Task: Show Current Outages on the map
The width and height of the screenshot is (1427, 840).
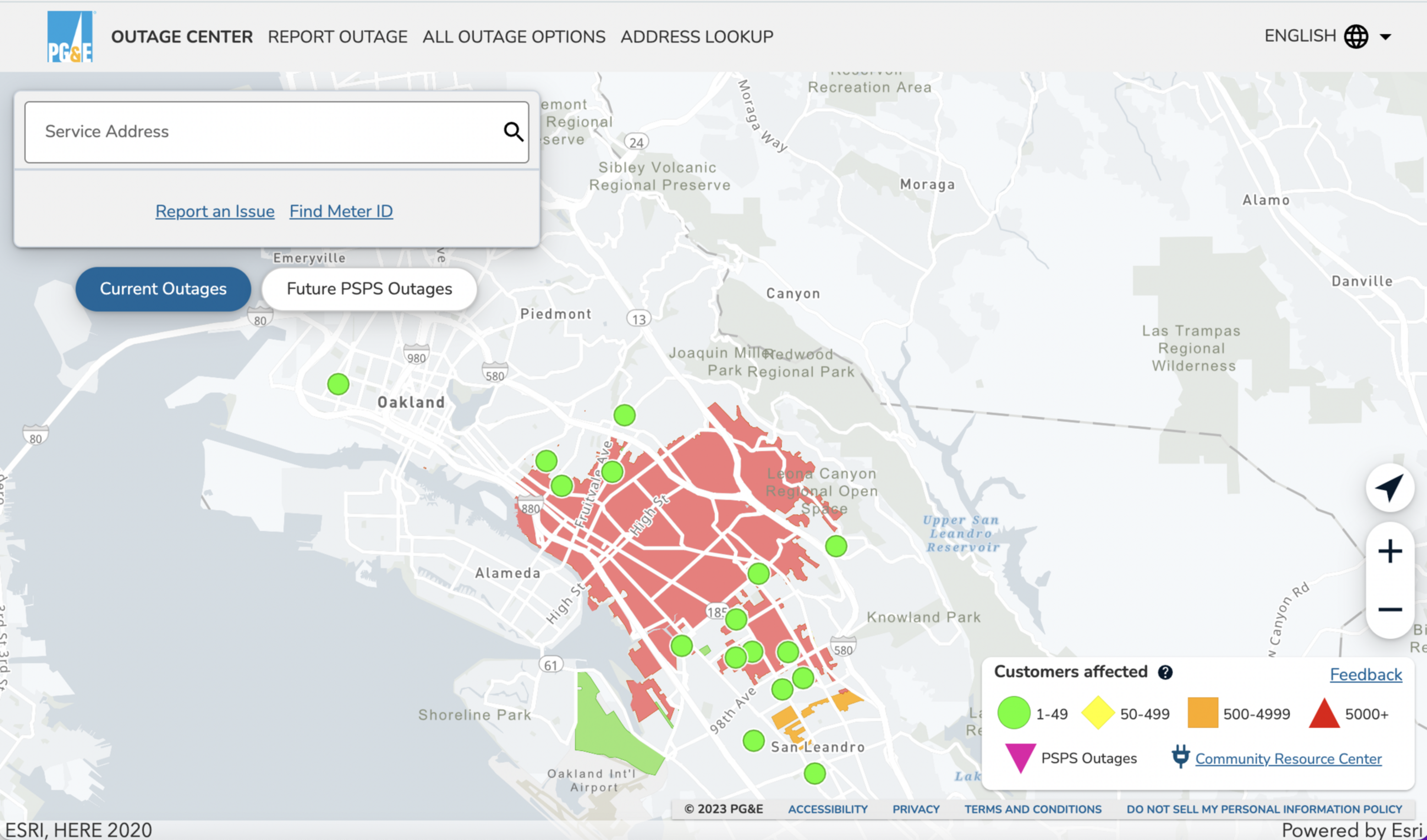Action: pos(163,289)
